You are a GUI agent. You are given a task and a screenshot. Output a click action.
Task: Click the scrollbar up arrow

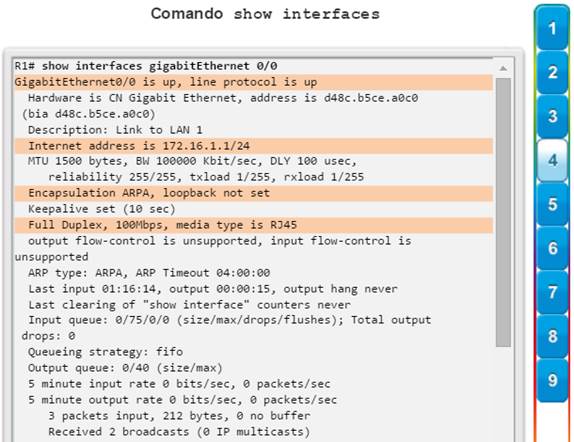[x=503, y=68]
